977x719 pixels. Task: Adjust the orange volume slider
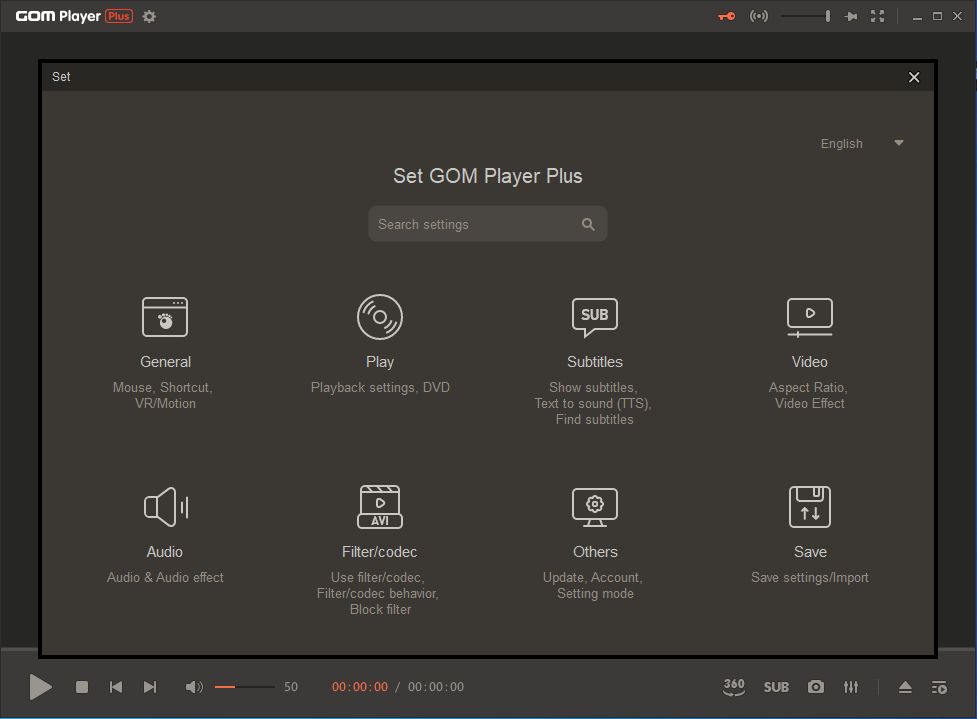coord(244,687)
